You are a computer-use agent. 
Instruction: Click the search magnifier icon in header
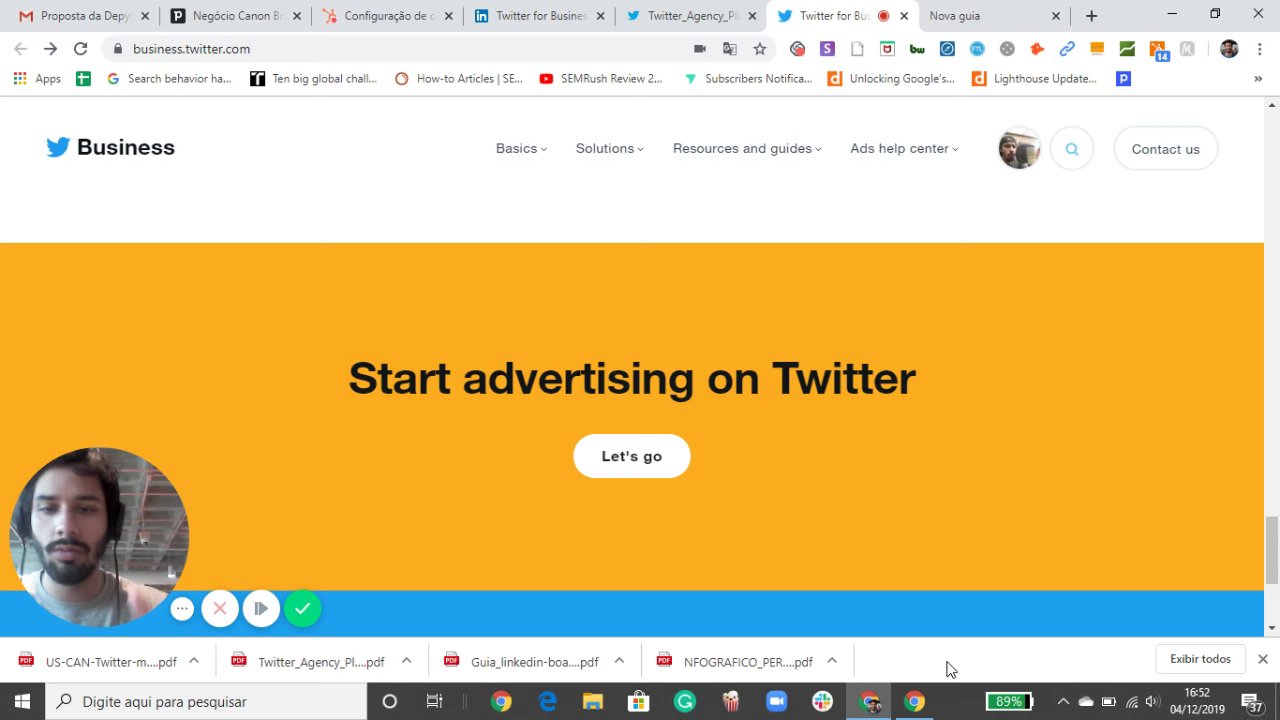click(x=1072, y=149)
